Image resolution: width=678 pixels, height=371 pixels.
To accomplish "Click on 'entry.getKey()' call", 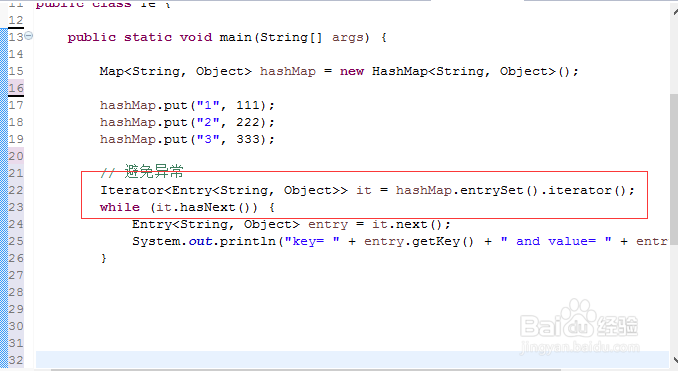I will pos(419,241).
